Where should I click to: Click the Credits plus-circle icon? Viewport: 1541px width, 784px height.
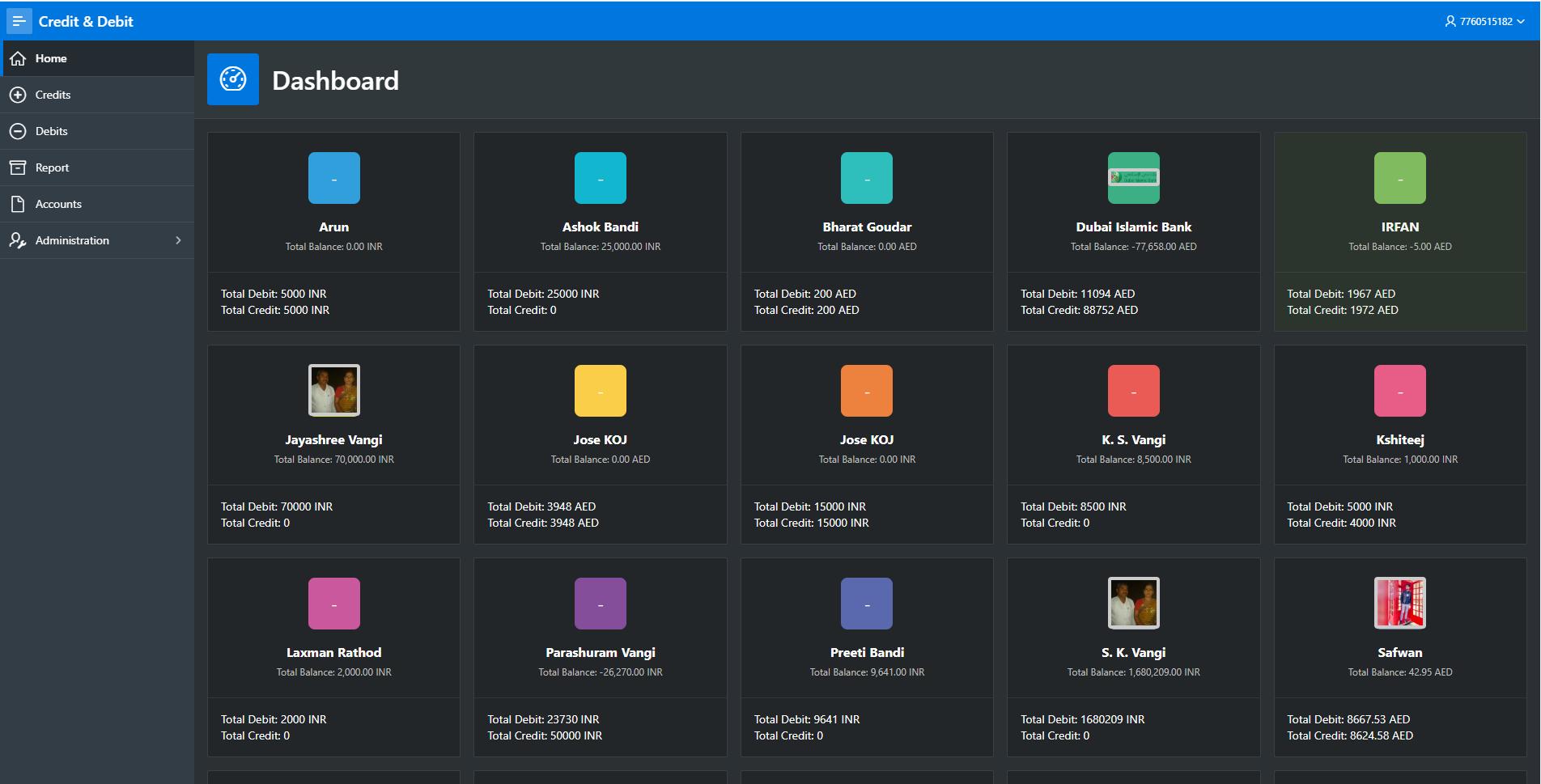[18, 95]
